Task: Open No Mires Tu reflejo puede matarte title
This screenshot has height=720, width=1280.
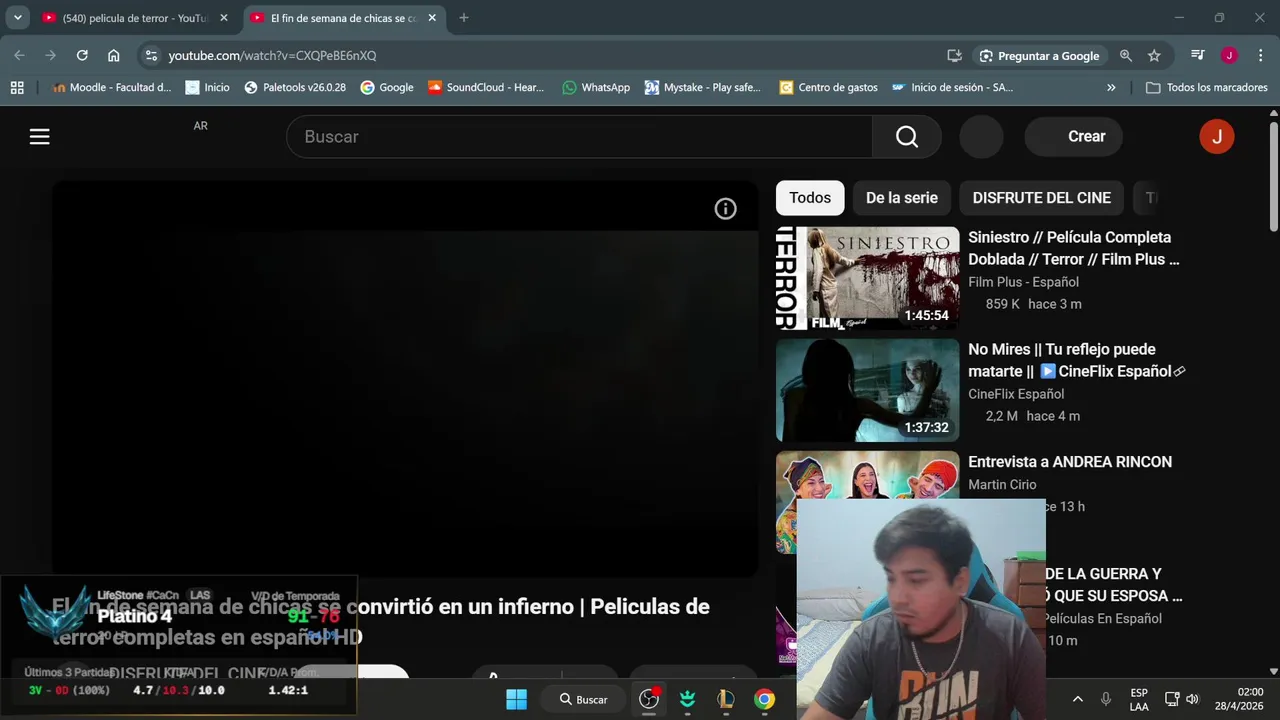Action: [1076, 360]
